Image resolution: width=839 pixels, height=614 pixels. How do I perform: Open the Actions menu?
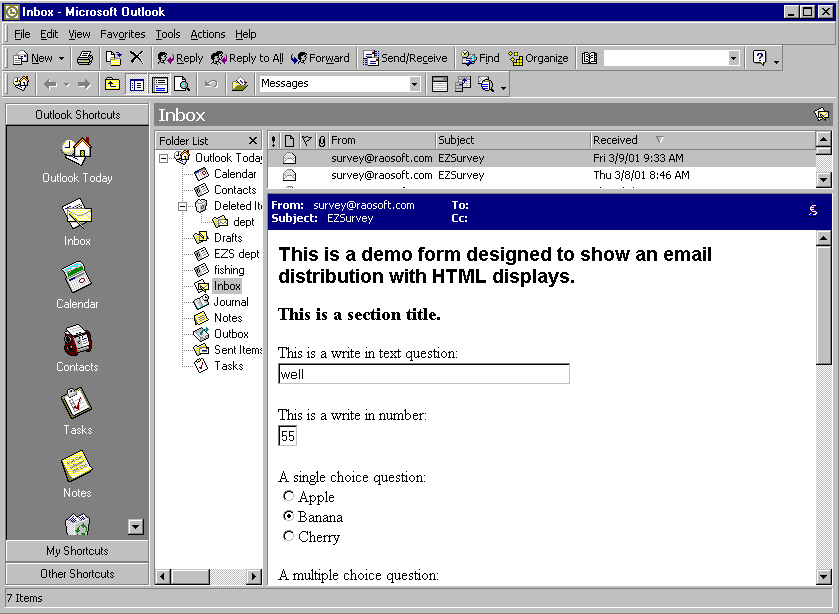coord(208,34)
